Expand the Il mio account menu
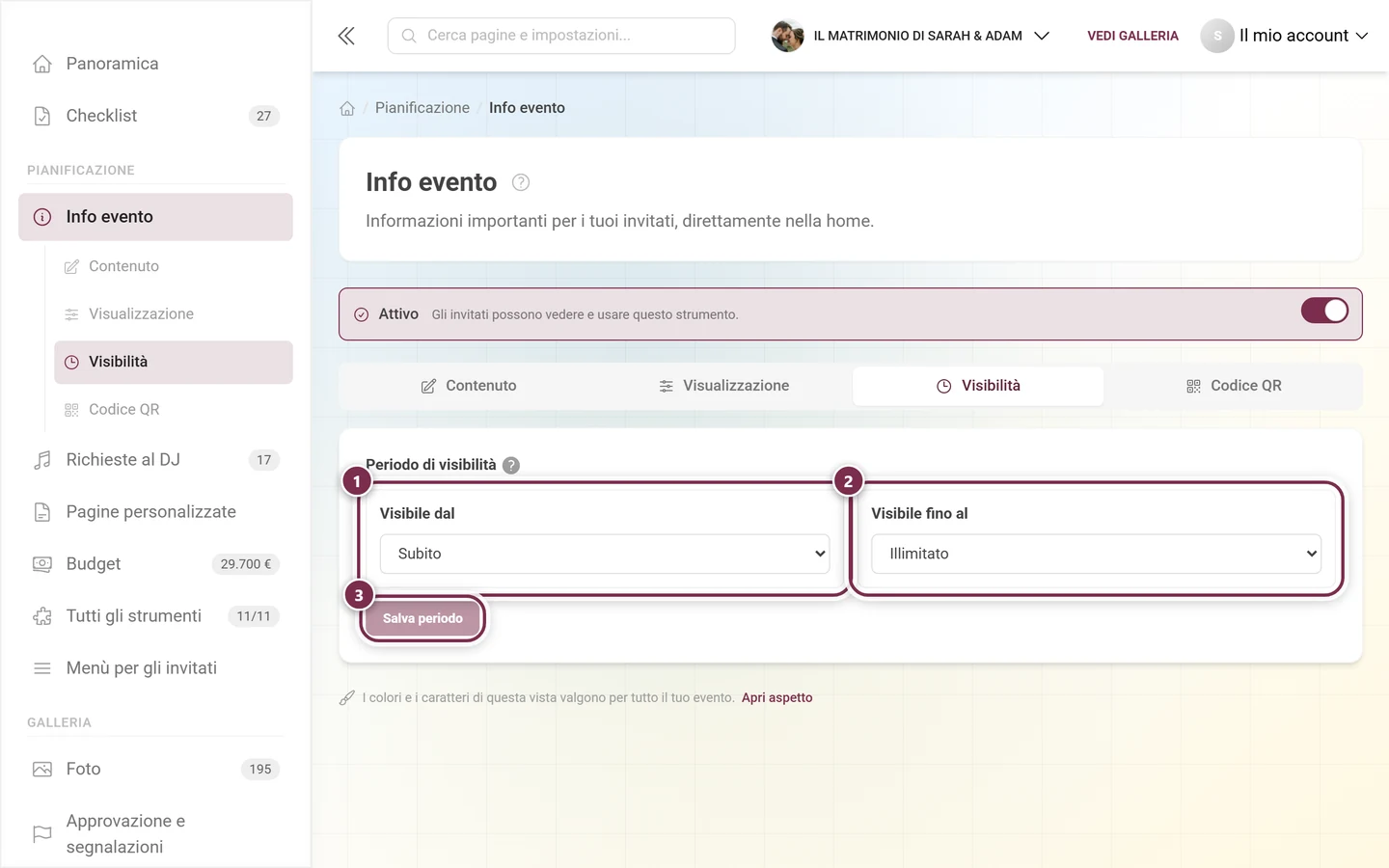This screenshot has width=1389, height=868. pos(1285,36)
